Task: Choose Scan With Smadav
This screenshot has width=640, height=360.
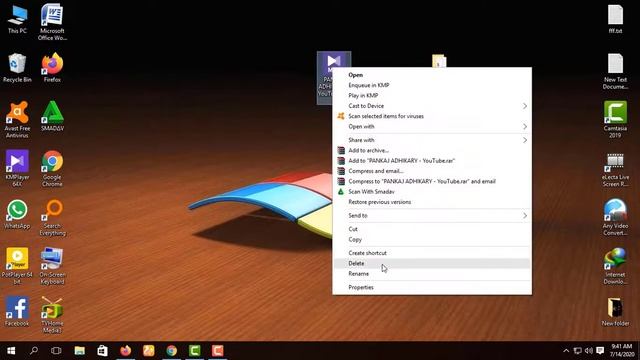Action: [x=432, y=191]
